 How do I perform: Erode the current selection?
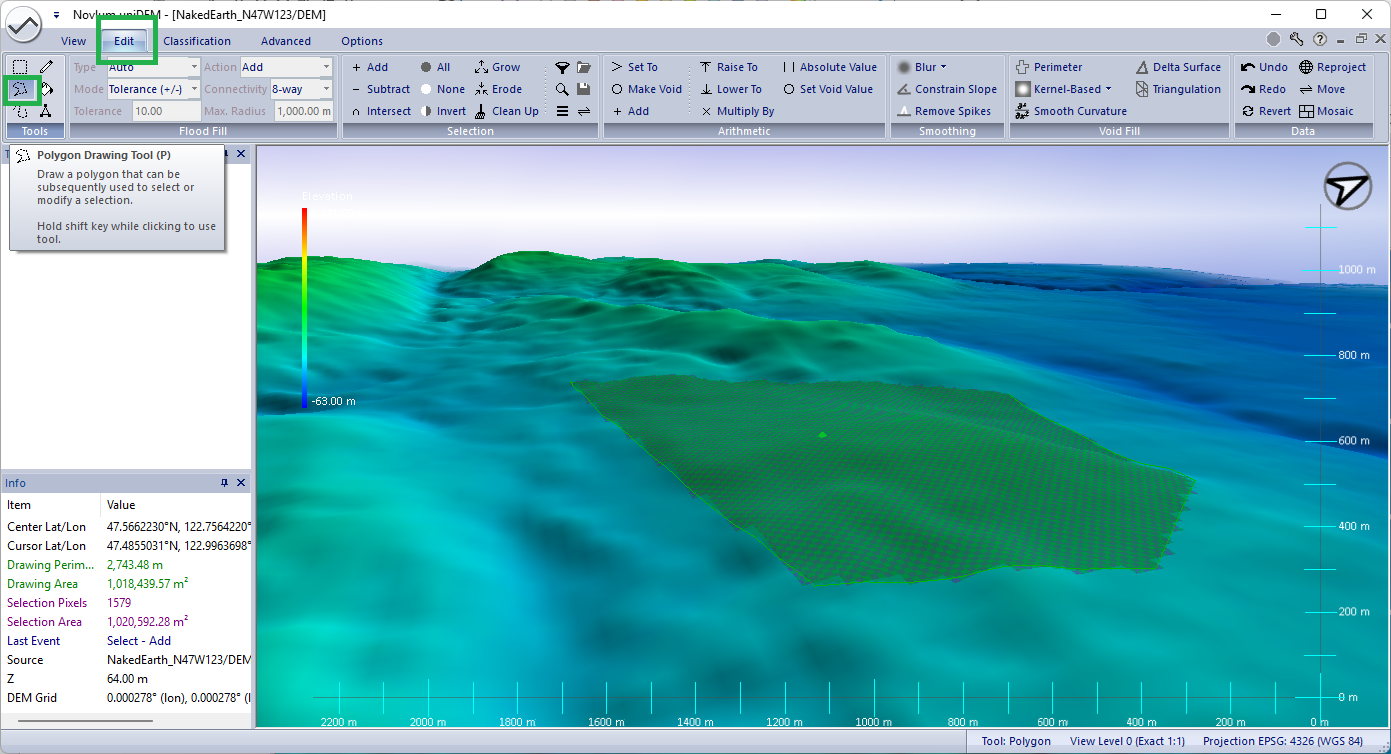point(497,89)
